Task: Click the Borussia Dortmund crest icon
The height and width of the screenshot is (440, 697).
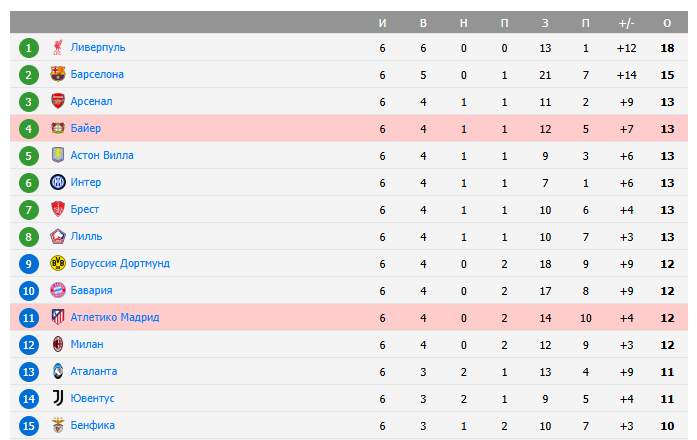Action: [x=58, y=263]
